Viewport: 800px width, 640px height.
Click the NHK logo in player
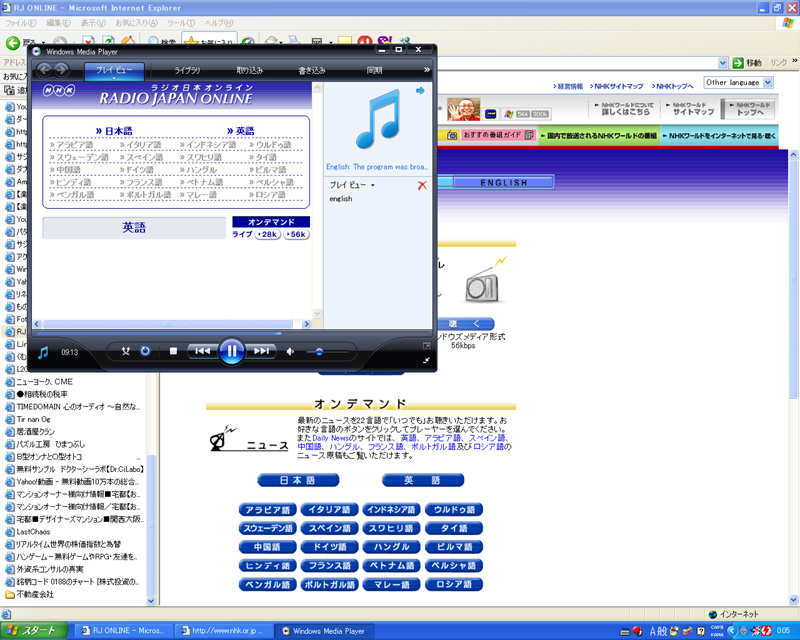coord(59,91)
